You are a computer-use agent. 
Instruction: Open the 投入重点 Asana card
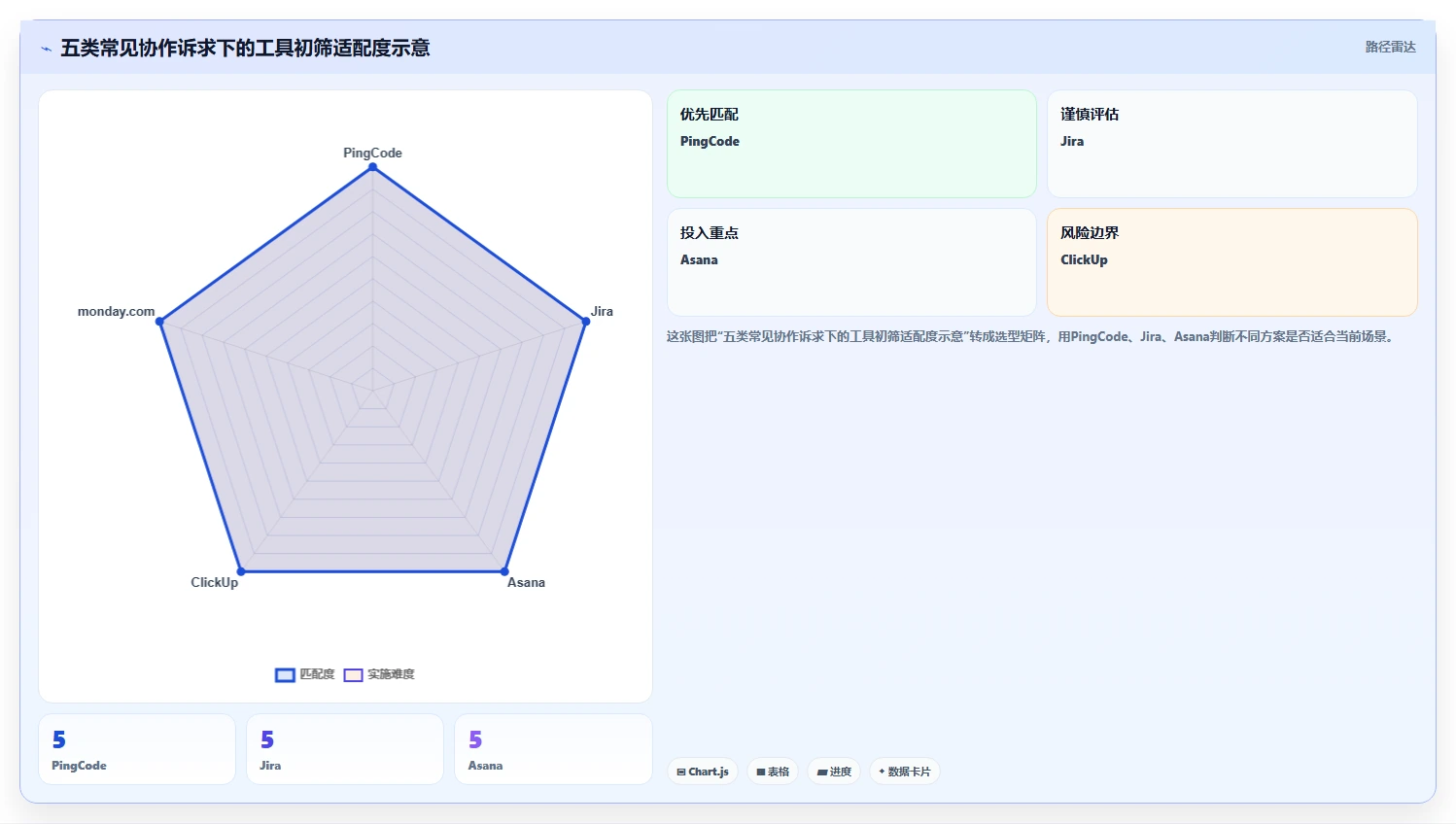(x=851, y=262)
